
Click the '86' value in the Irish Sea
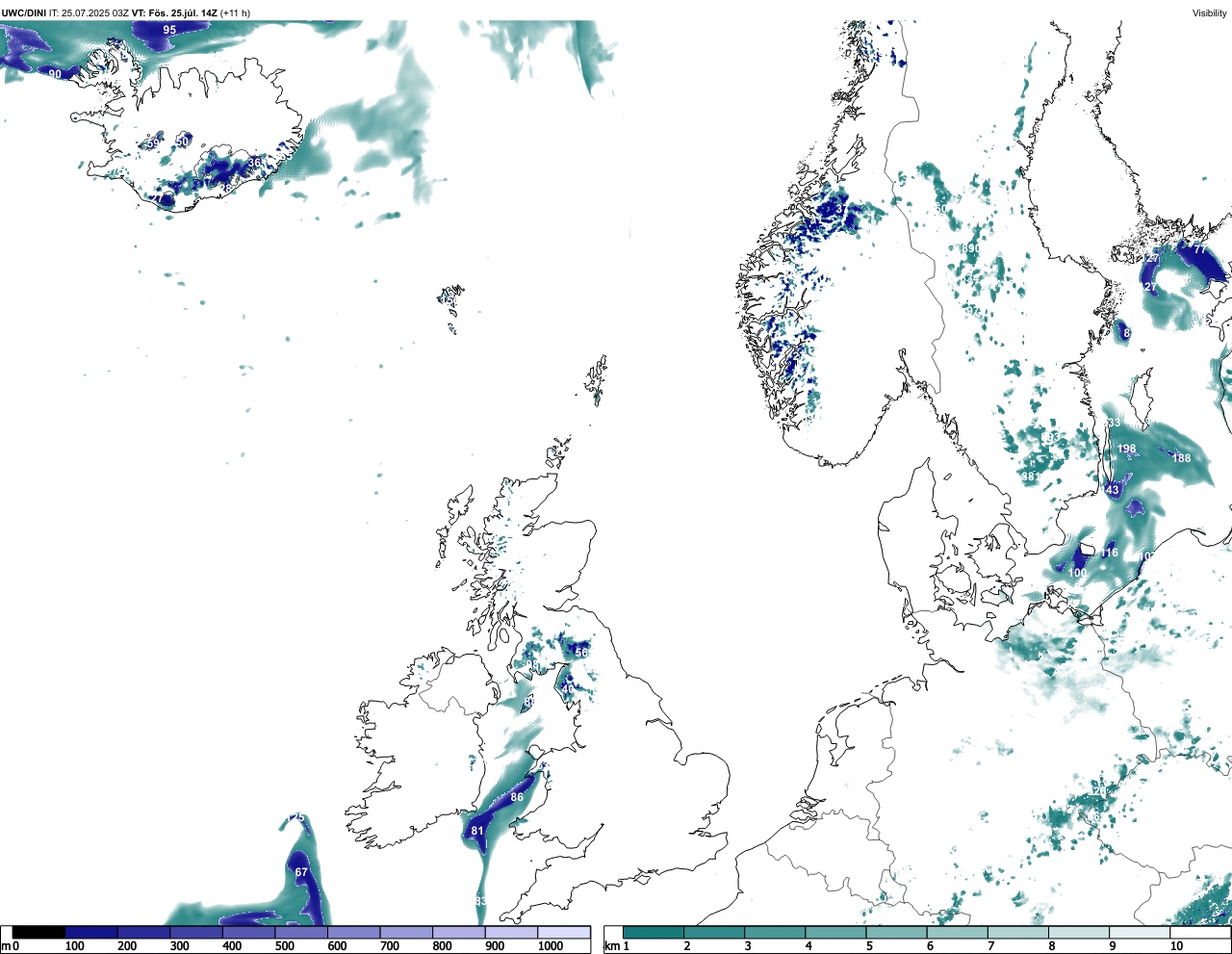pos(517,797)
